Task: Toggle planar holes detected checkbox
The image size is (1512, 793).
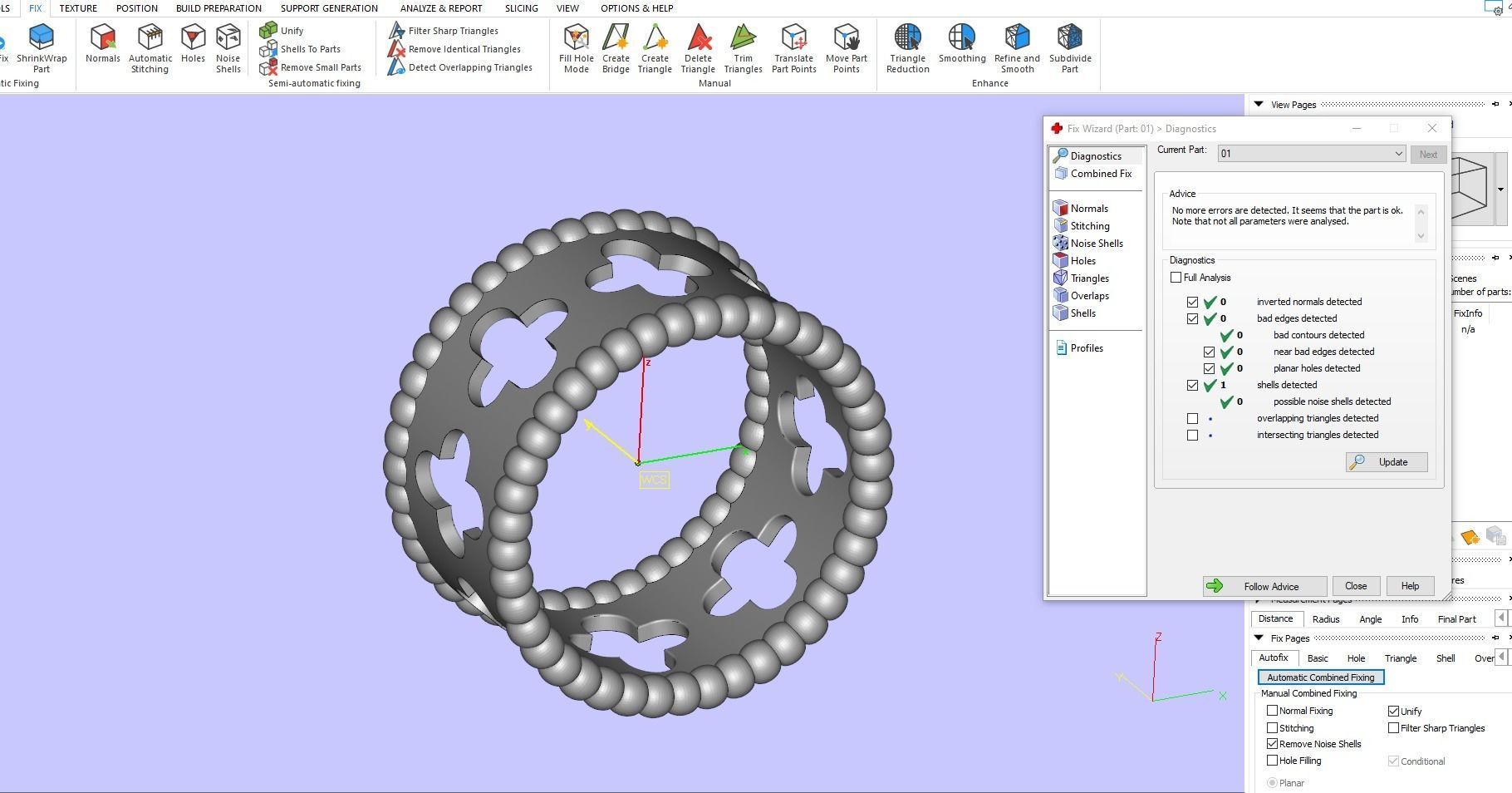Action: click(1209, 368)
